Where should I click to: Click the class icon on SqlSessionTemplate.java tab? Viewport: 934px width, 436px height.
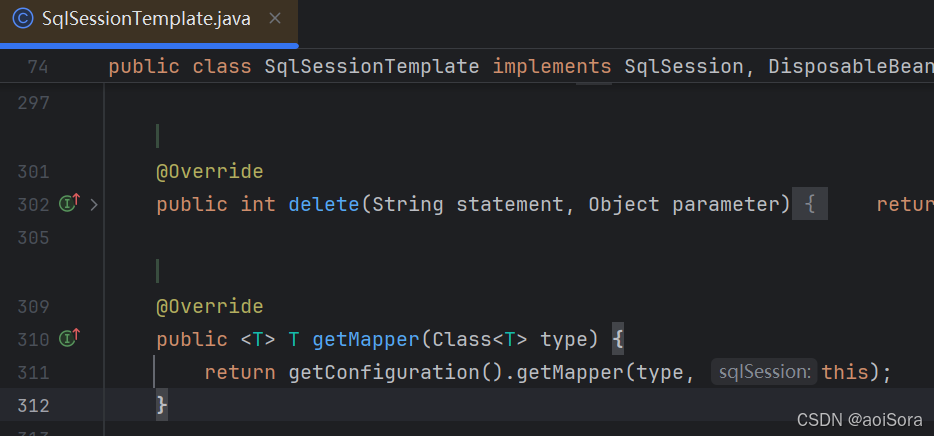23,19
